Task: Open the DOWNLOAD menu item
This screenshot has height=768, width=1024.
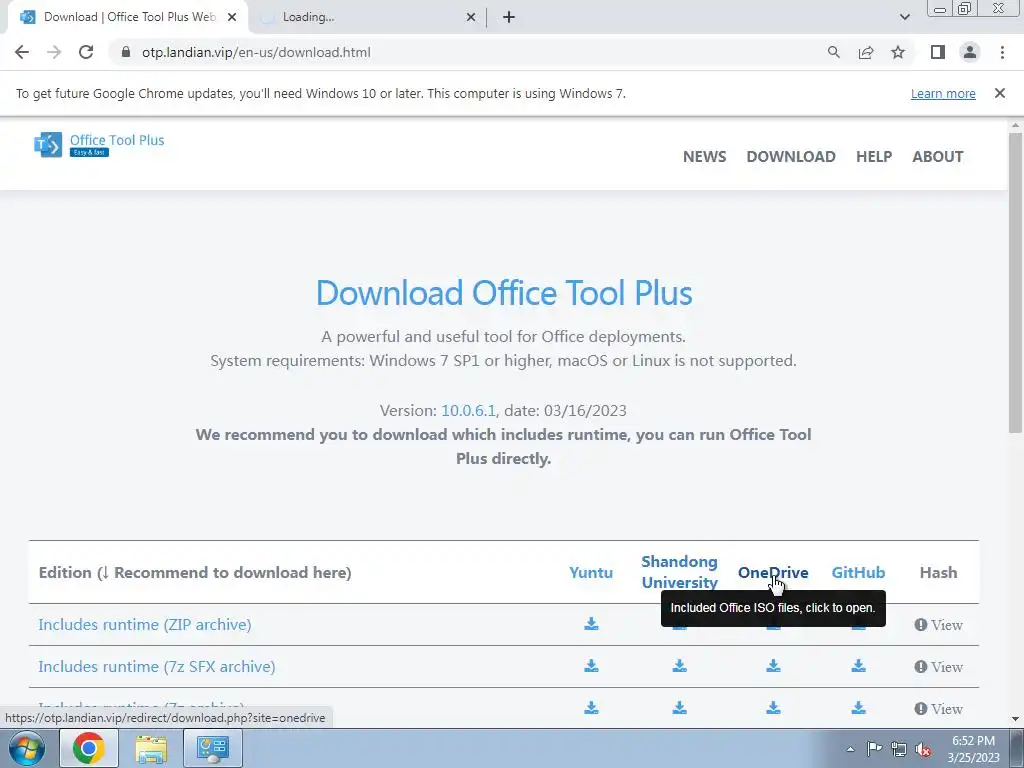Action: pyautogui.click(x=791, y=157)
